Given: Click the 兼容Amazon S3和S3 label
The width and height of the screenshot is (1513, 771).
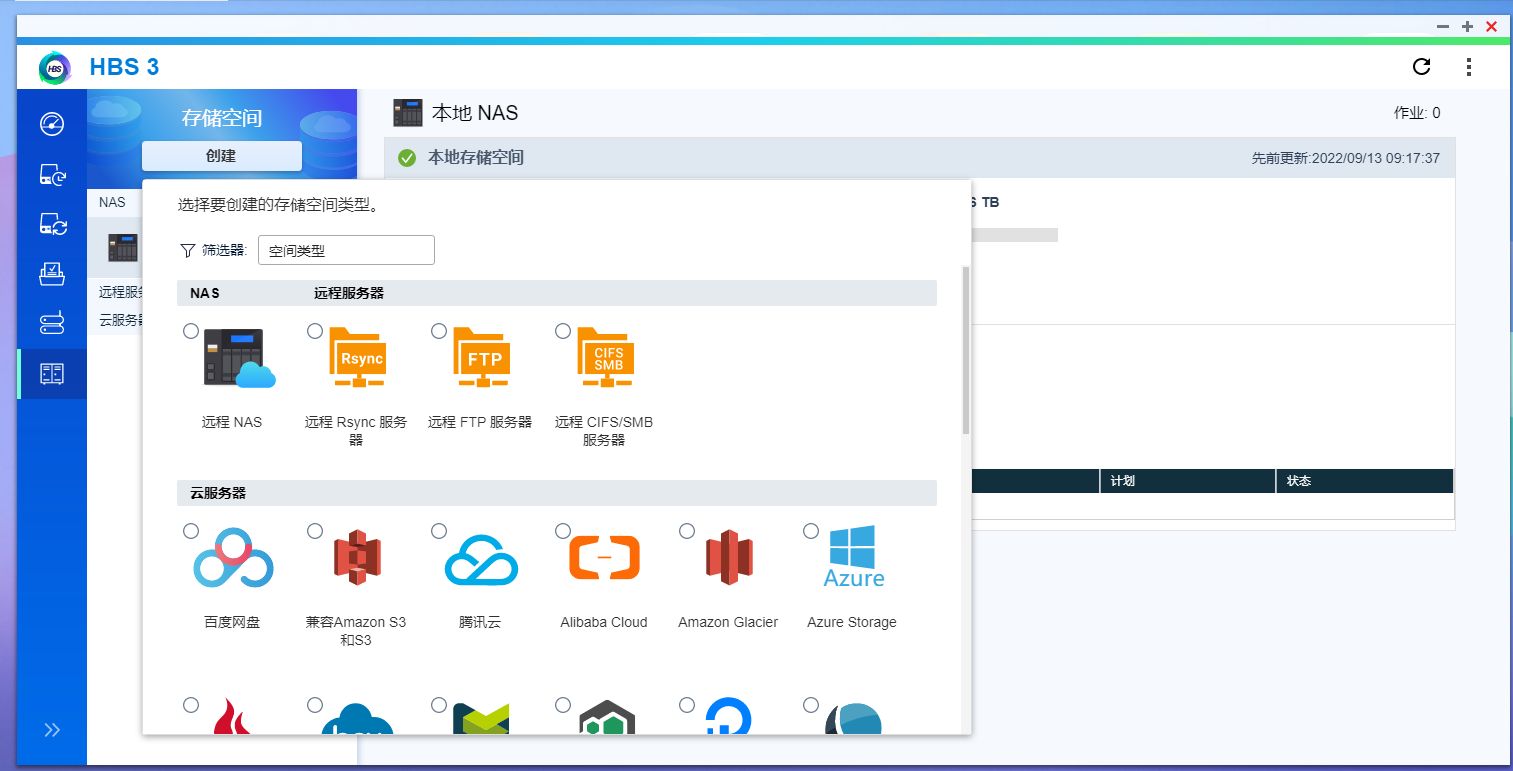Looking at the screenshot, I should pyautogui.click(x=356, y=631).
